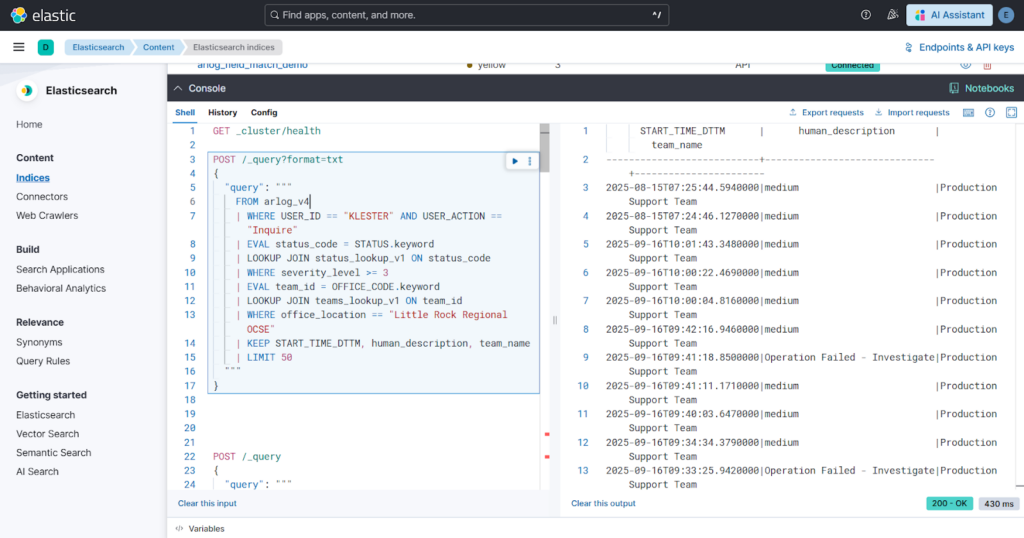Open the Help menu icon
The width and height of the screenshot is (1024, 538).
coord(866,15)
